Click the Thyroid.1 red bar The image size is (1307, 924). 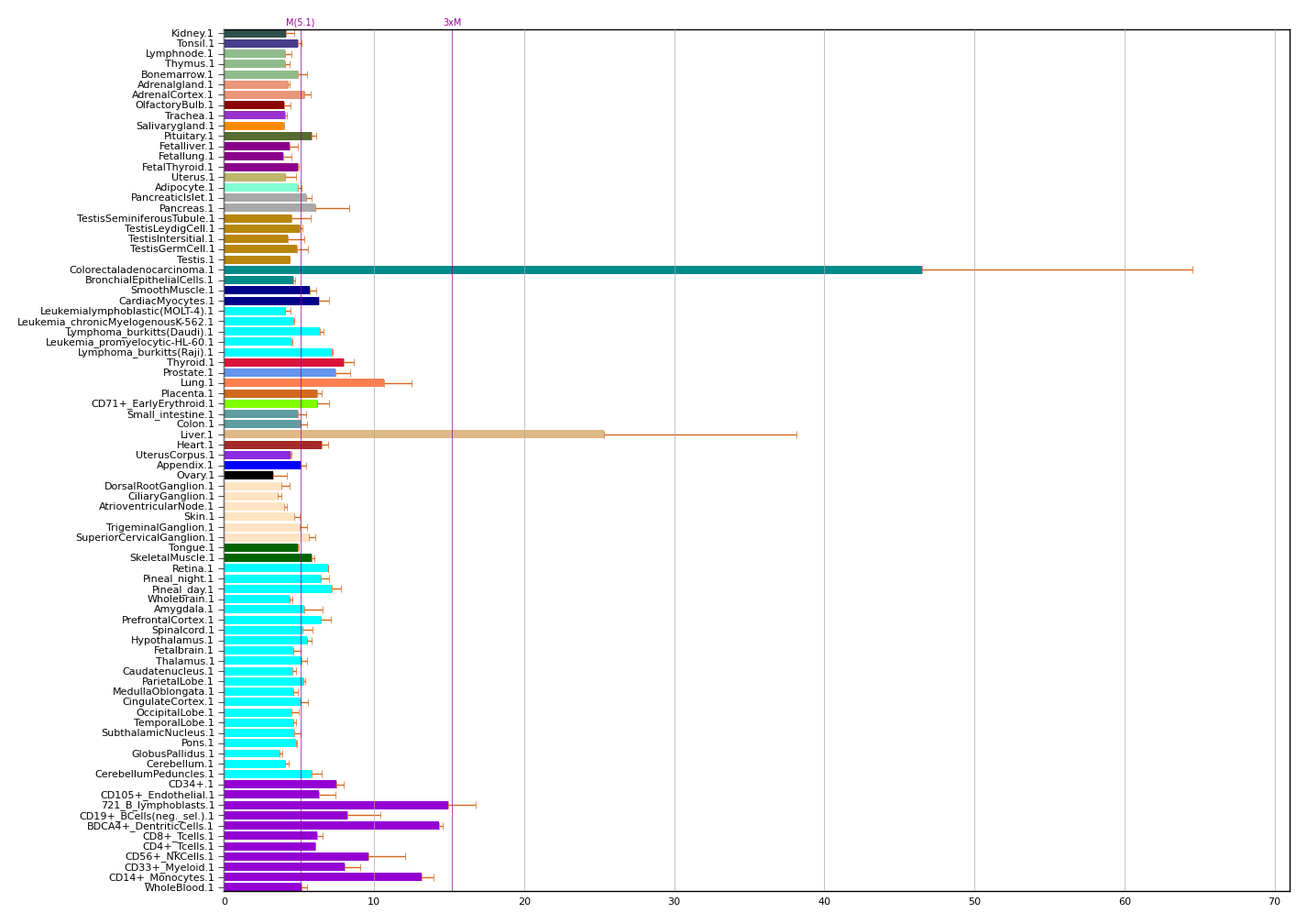(x=283, y=362)
